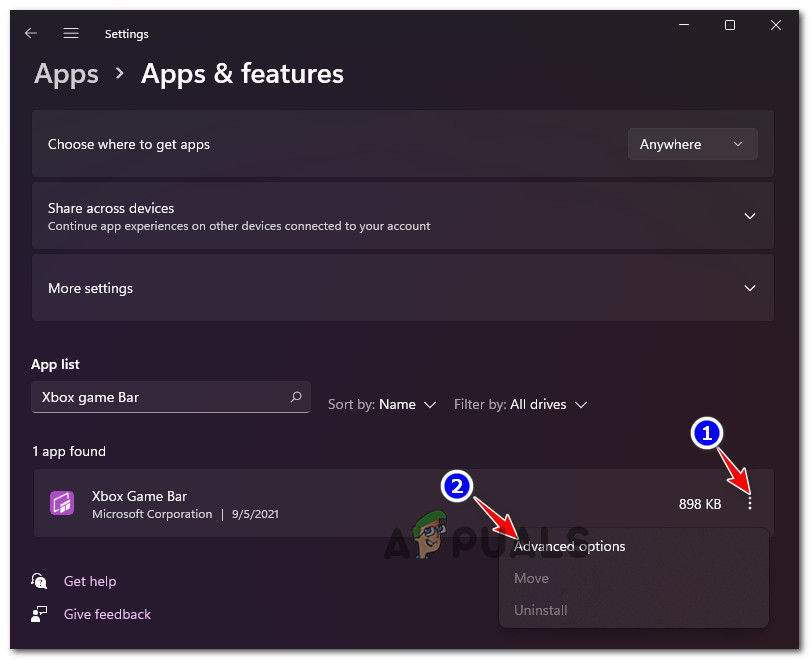
Task: Expand the Share across devices section
Action: click(750, 216)
